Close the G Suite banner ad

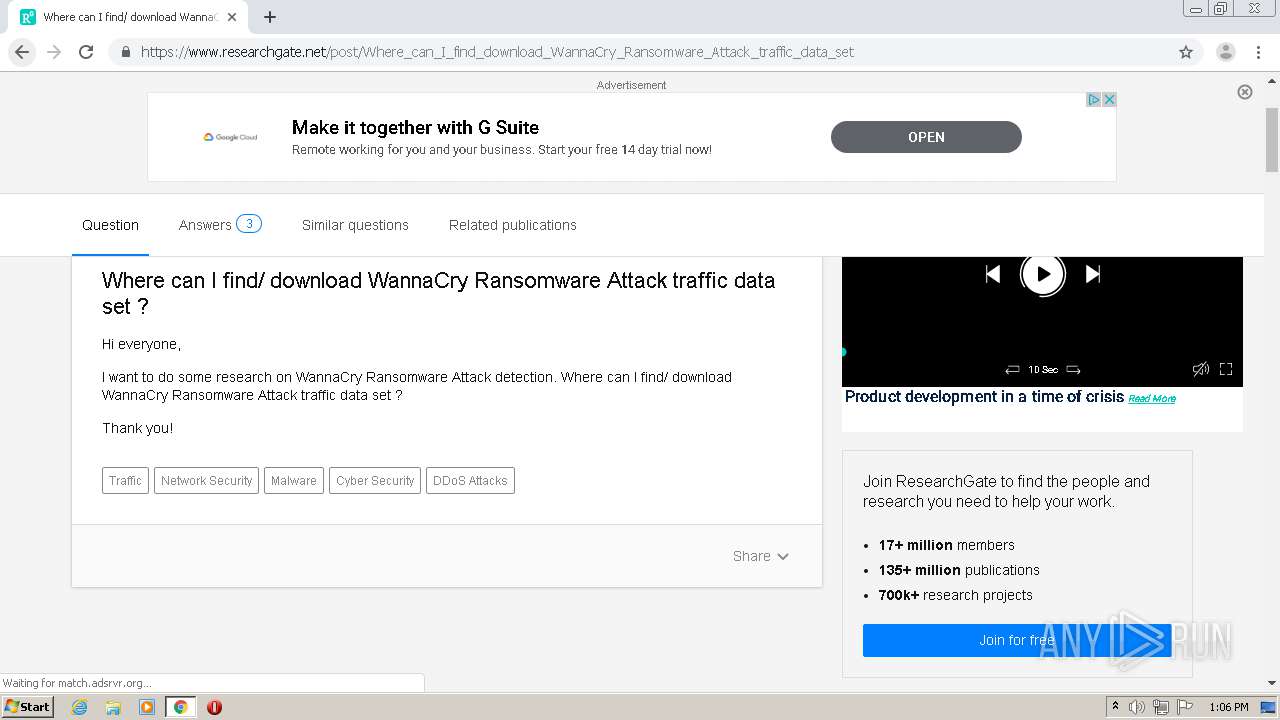[1109, 99]
